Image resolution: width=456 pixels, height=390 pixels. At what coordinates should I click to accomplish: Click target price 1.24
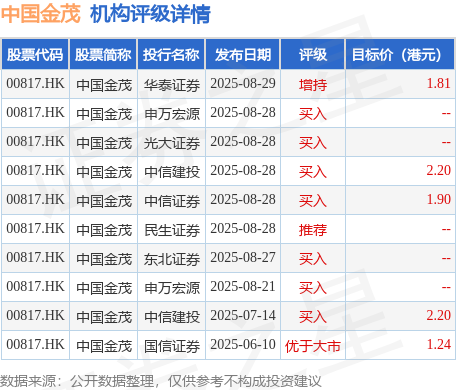[439, 344]
